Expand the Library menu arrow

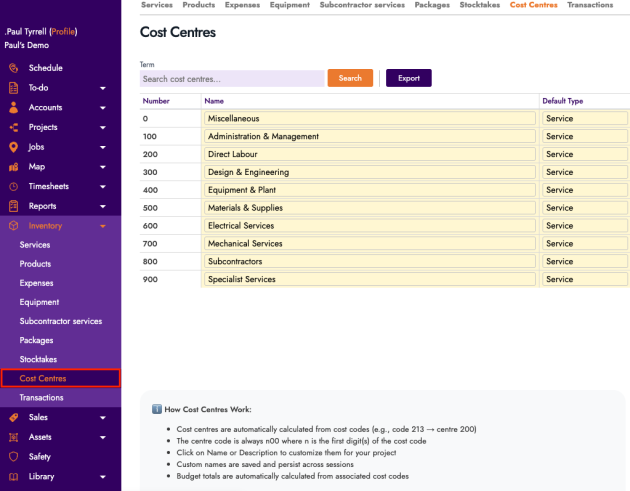tap(102, 477)
